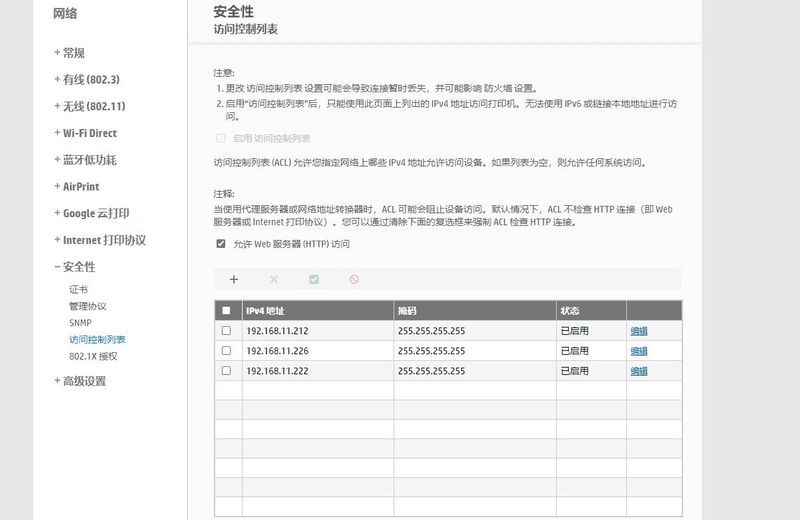Viewport: 800px width, 520px height.
Task: Click 编辑 link for 192.168.11.222
Action: [x=638, y=371]
